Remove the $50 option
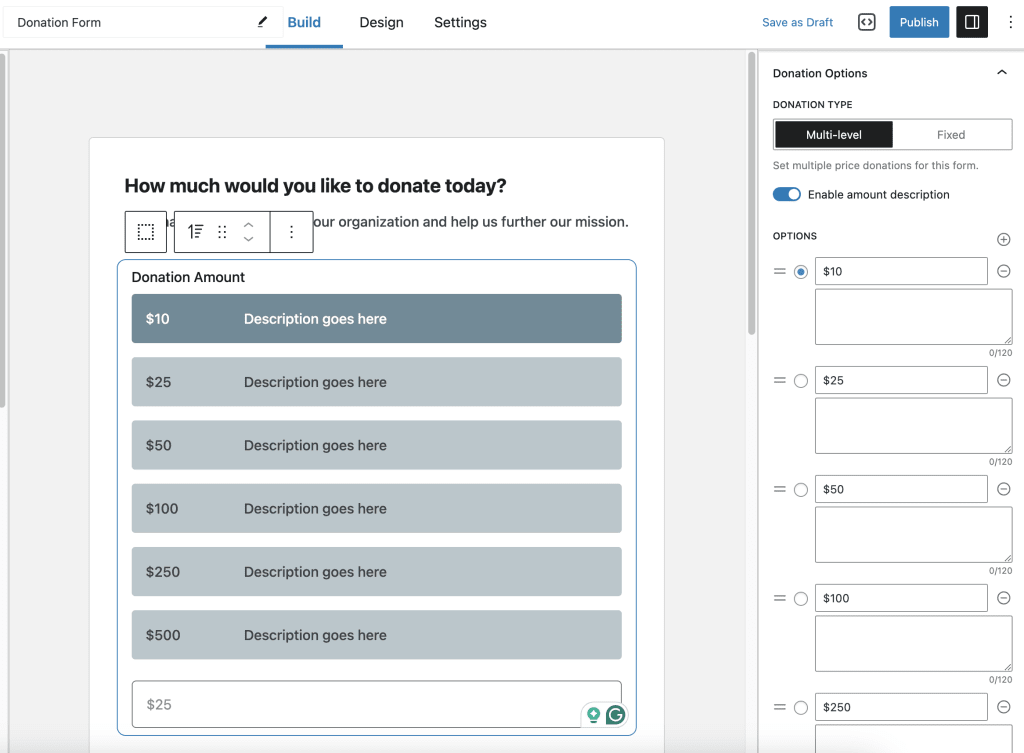This screenshot has height=753, width=1024. coord(1004,489)
